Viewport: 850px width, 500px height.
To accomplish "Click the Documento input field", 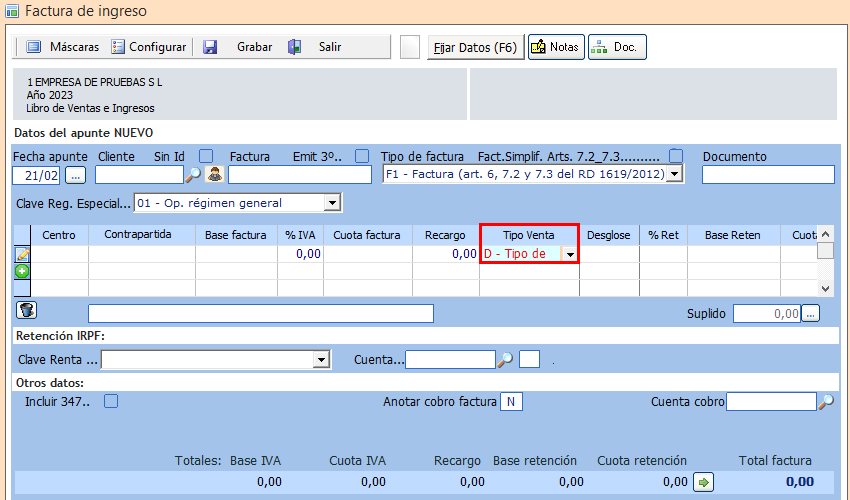I will coord(767,175).
